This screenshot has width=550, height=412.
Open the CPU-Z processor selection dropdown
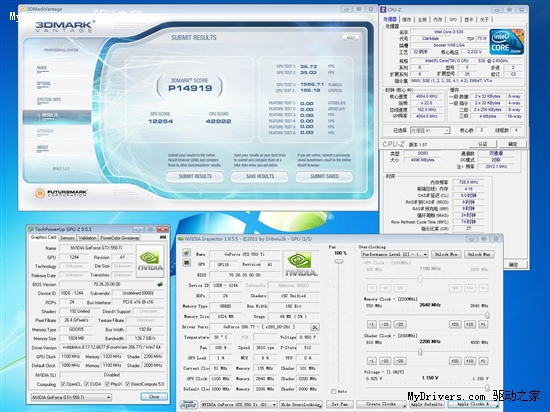(430, 130)
